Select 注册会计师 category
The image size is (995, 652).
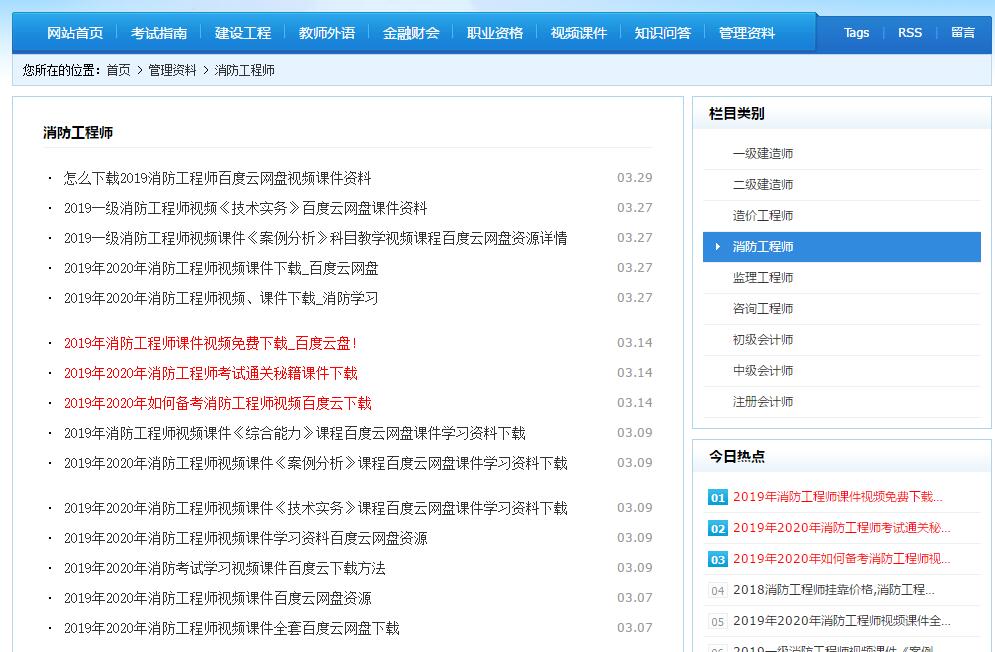coord(763,402)
